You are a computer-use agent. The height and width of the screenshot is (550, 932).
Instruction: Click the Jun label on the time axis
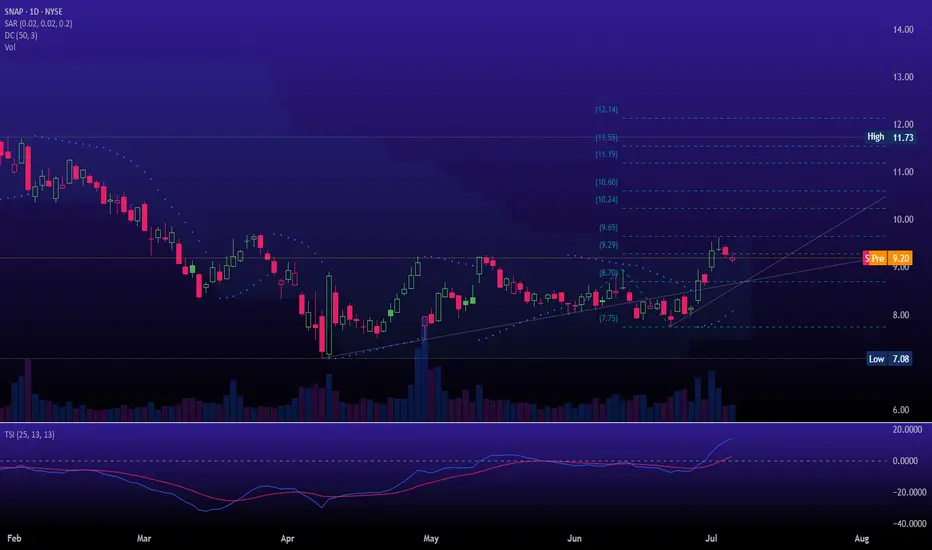574,538
